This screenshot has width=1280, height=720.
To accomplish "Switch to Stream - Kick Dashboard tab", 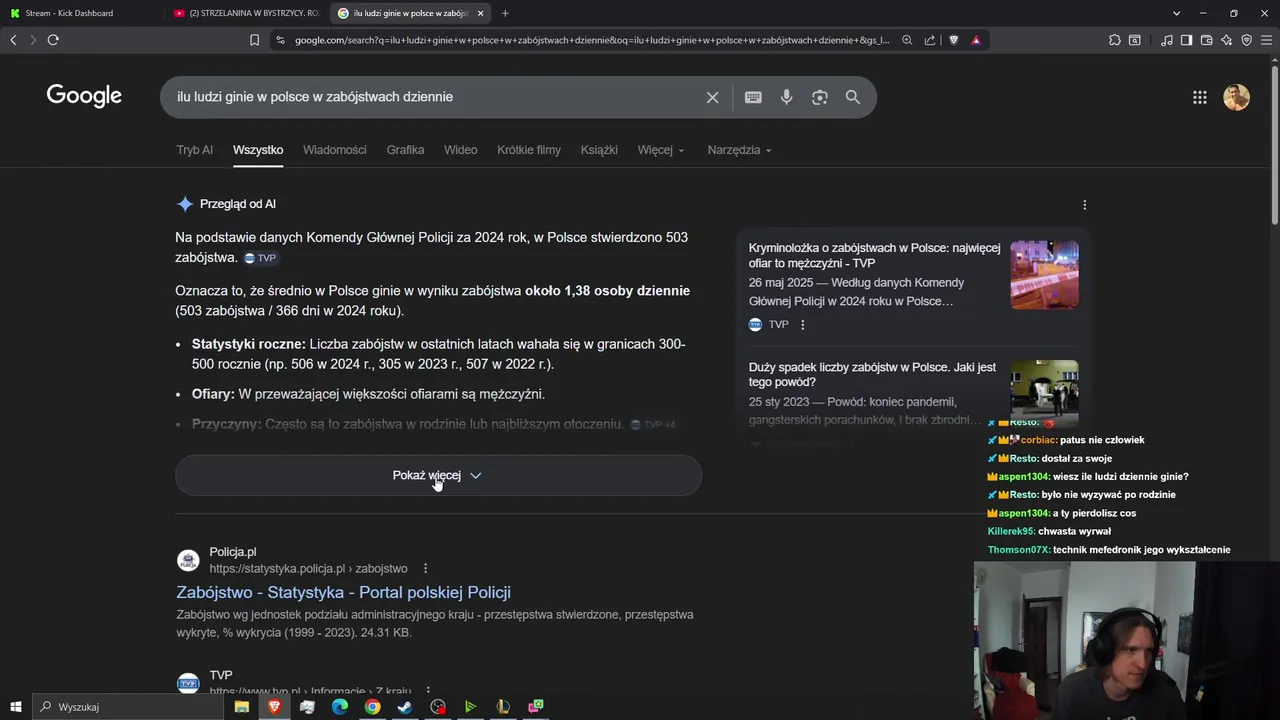I will pyautogui.click(x=80, y=13).
